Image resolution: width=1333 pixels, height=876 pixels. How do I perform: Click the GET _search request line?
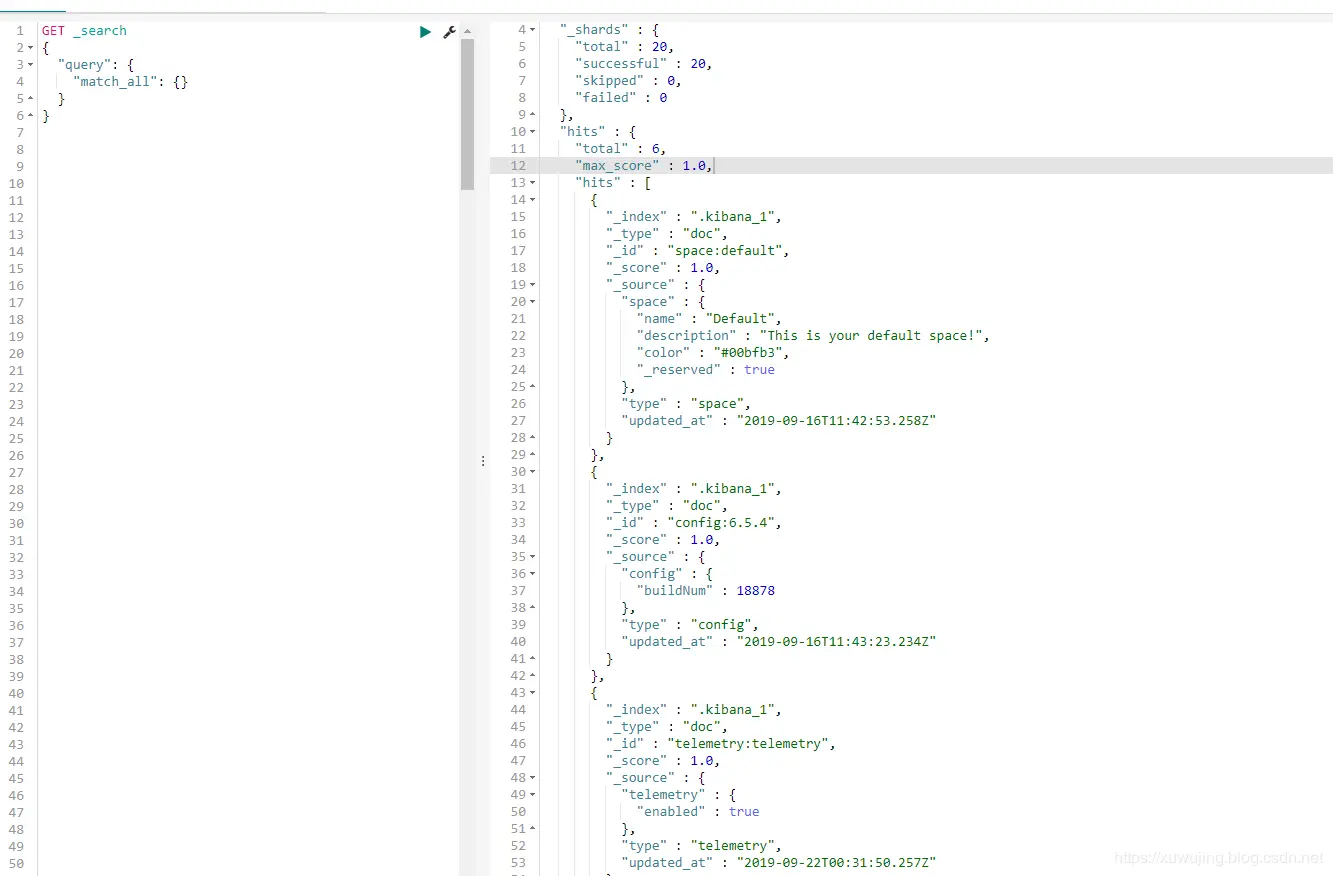(x=84, y=31)
